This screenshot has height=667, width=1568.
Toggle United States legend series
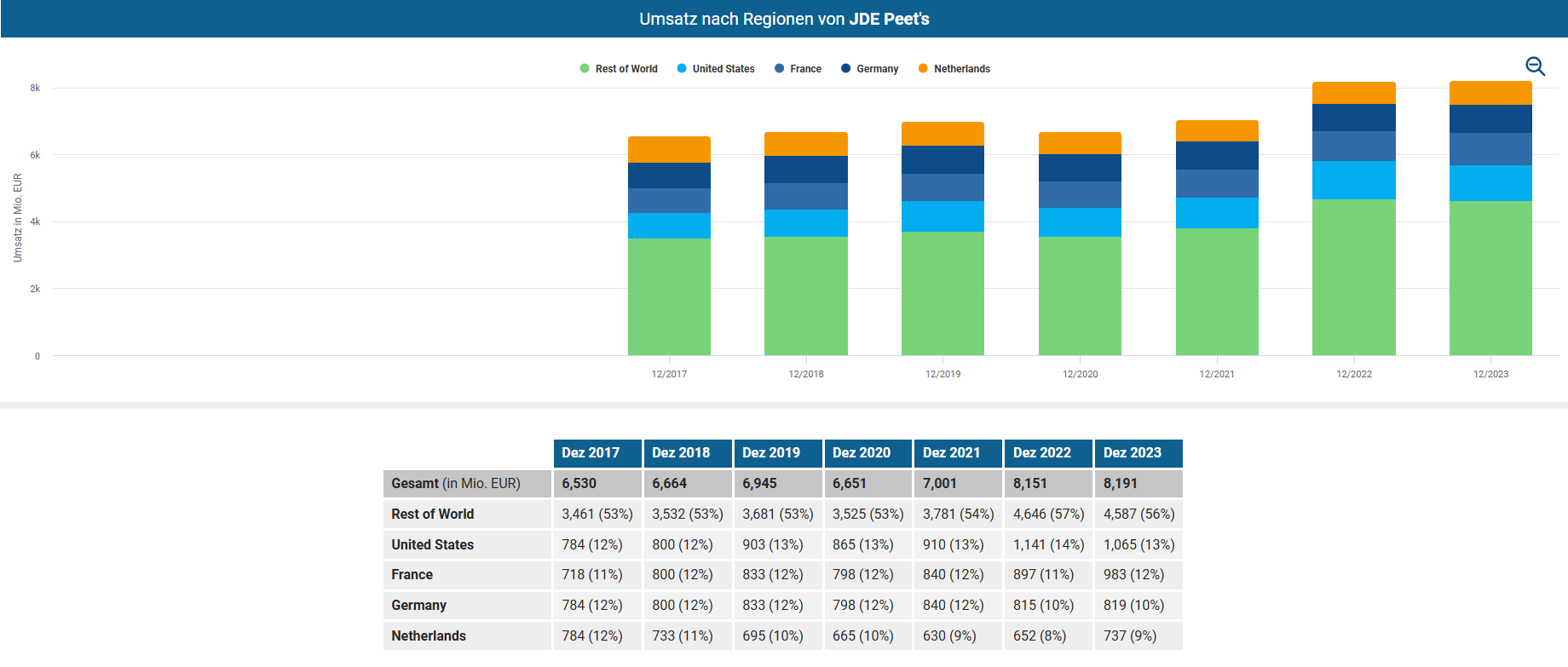(x=715, y=69)
